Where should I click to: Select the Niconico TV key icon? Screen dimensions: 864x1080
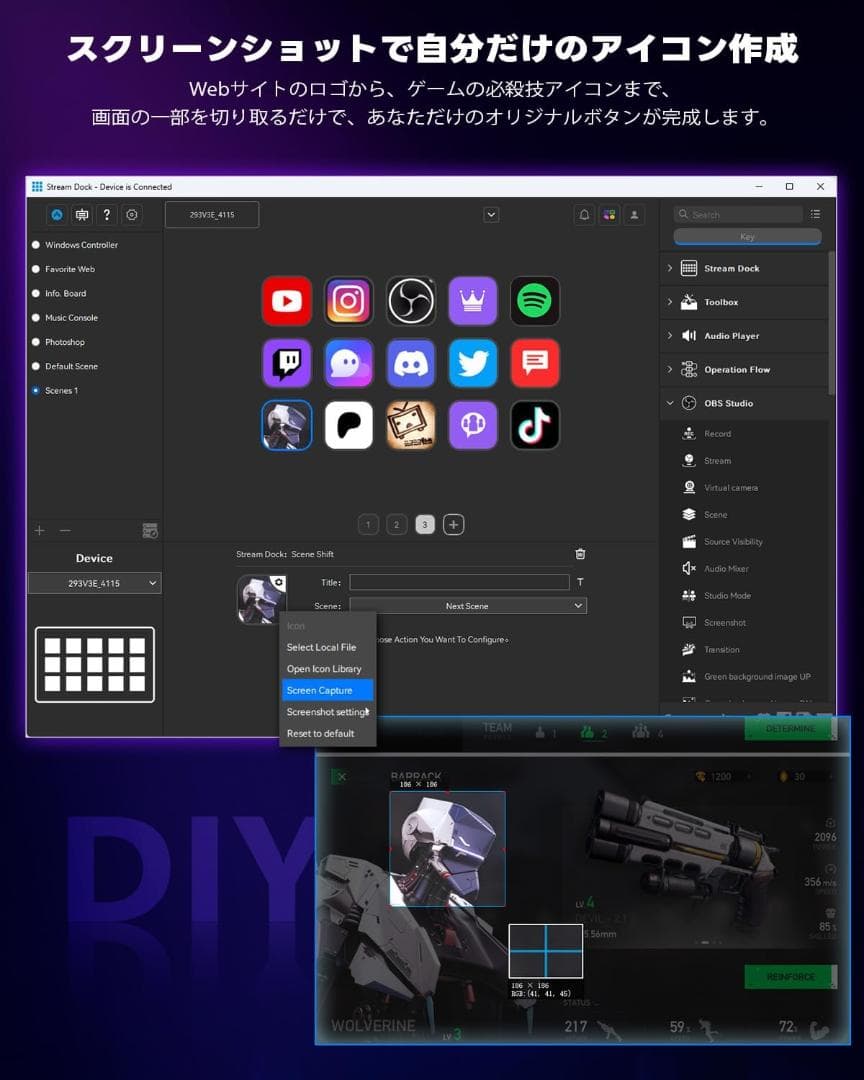click(411, 425)
